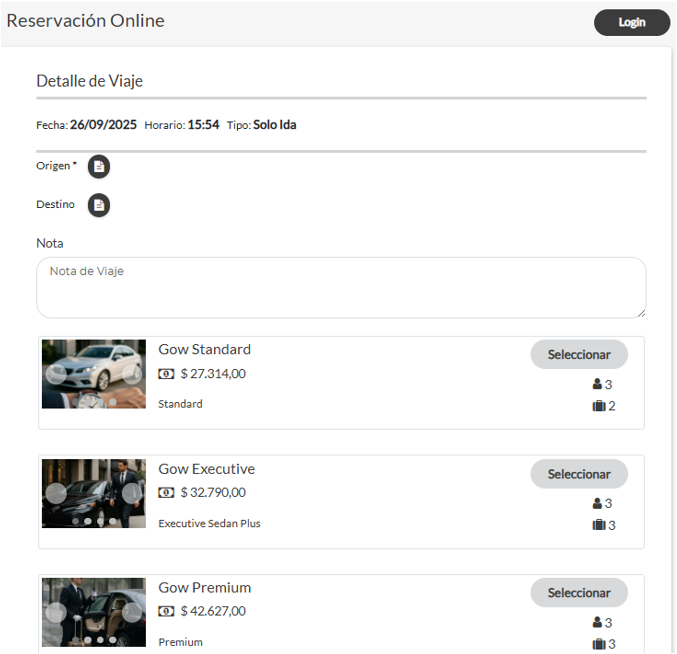The width and height of the screenshot is (677, 654).
Task: Select the Gow Standard vehicle
Action: tap(579, 355)
